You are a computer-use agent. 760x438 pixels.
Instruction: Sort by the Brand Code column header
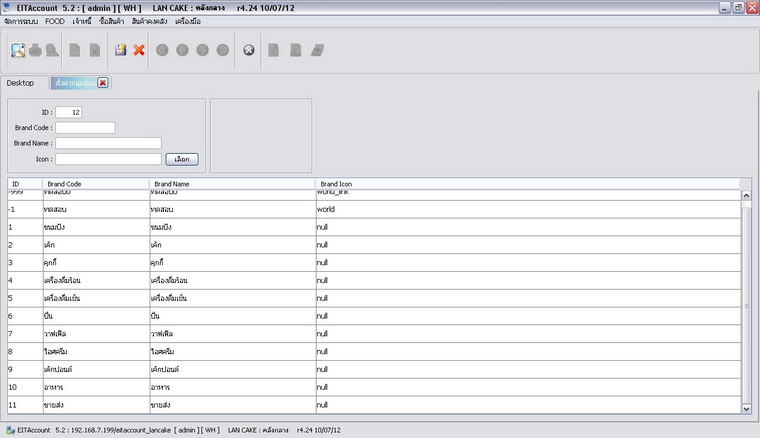96,184
